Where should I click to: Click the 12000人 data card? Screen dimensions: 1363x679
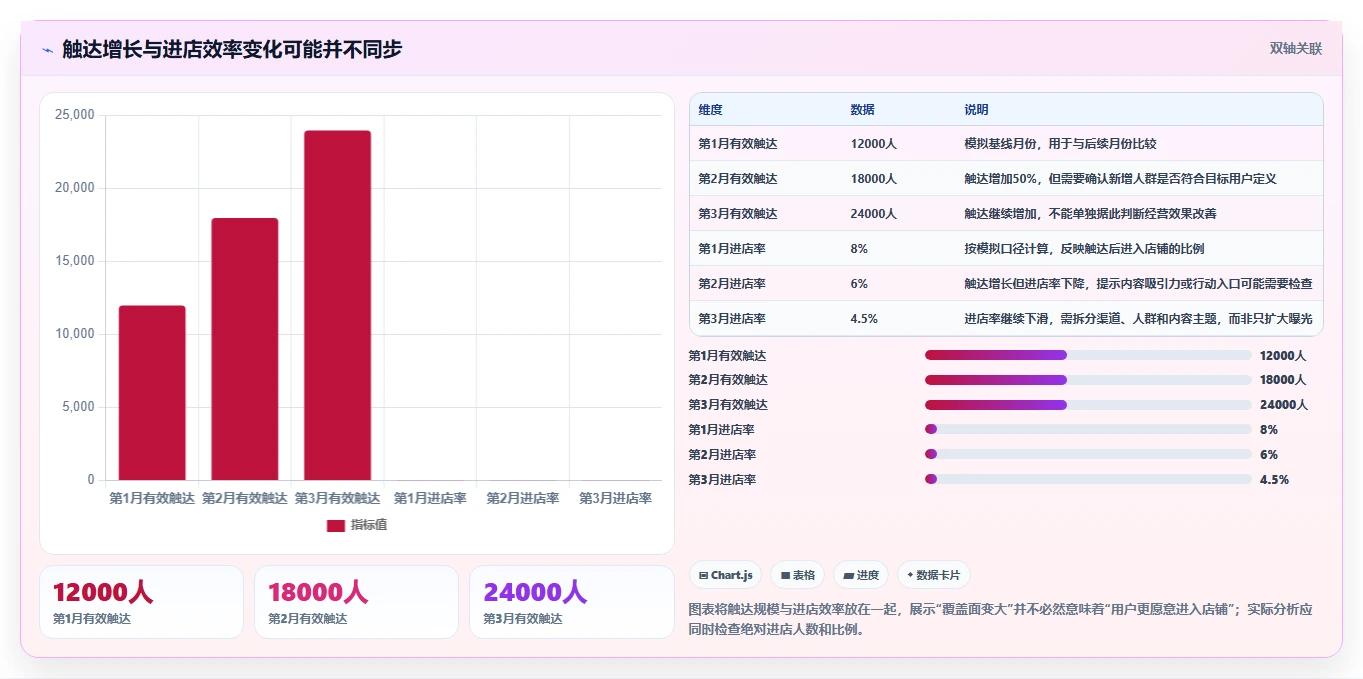point(141,602)
